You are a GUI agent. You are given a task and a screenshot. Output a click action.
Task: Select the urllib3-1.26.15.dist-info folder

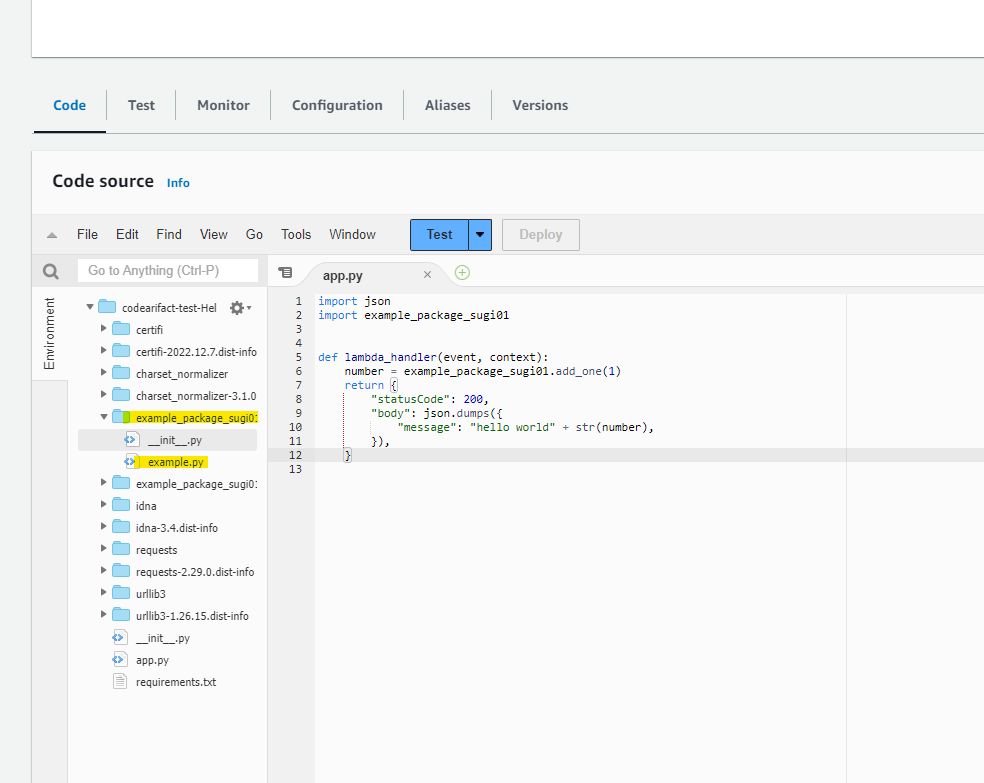(x=192, y=616)
